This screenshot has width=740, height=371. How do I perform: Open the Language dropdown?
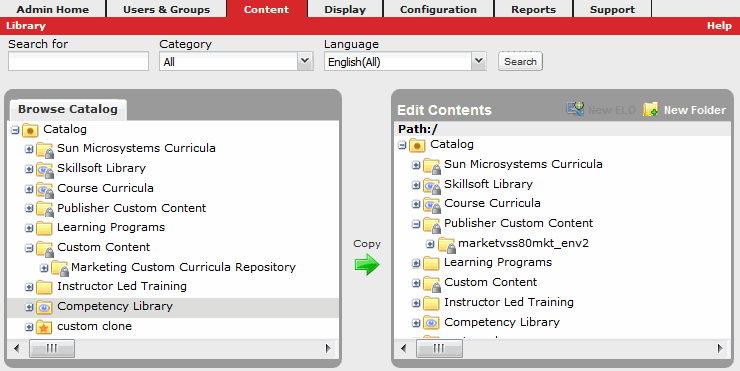[x=479, y=61]
